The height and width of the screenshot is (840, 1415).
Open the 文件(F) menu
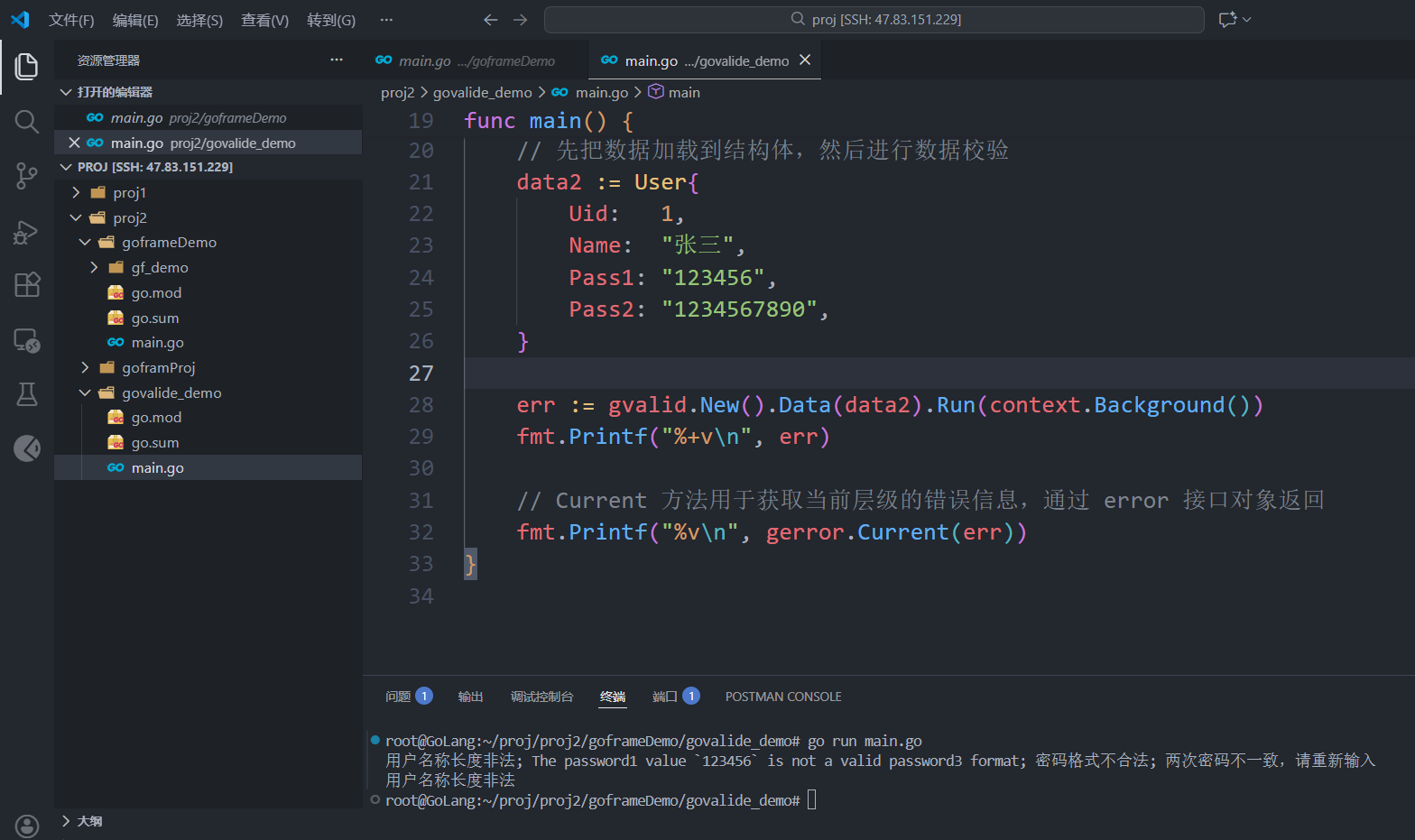tap(71, 20)
